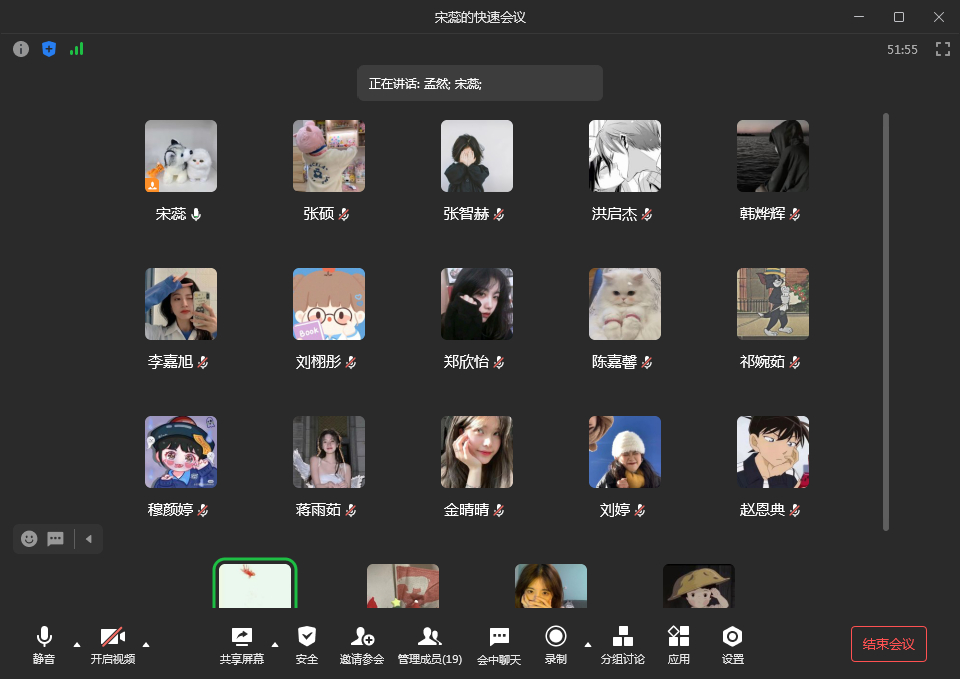Image resolution: width=960 pixels, height=679 pixels.
Task: Mute the microphone with 静音
Action: [x=43, y=645]
